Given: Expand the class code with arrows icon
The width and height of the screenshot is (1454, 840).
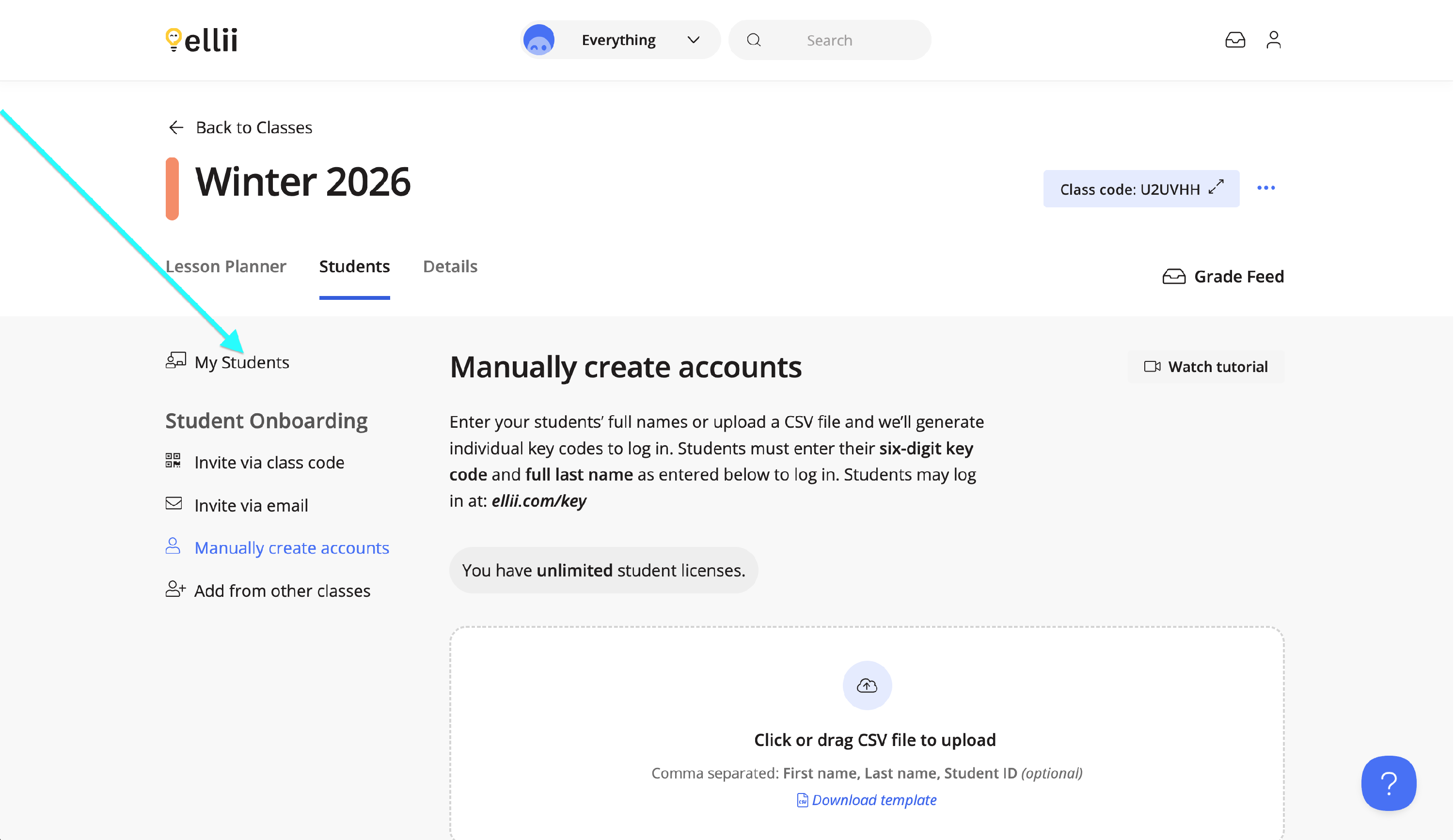Looking at the screenshot, I should pyautogui.click(x=1217, y=187).
